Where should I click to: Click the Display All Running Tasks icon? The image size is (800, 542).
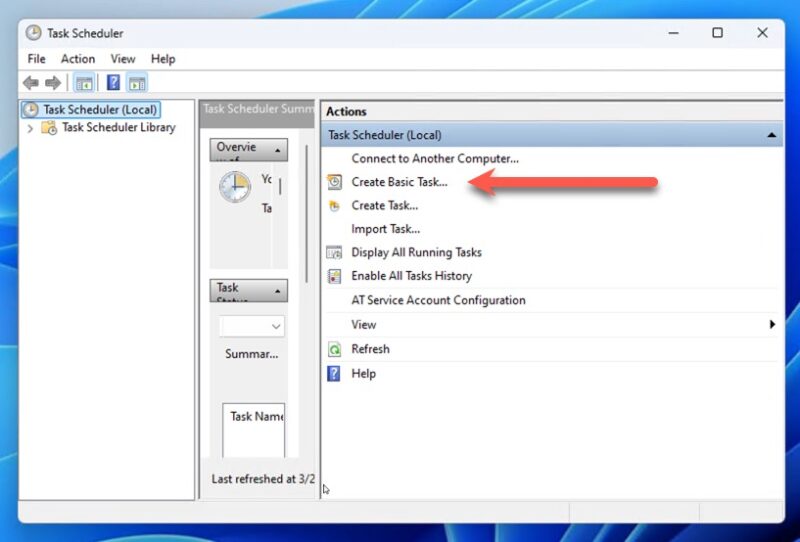pyautogui.click(x=334, y=252)
